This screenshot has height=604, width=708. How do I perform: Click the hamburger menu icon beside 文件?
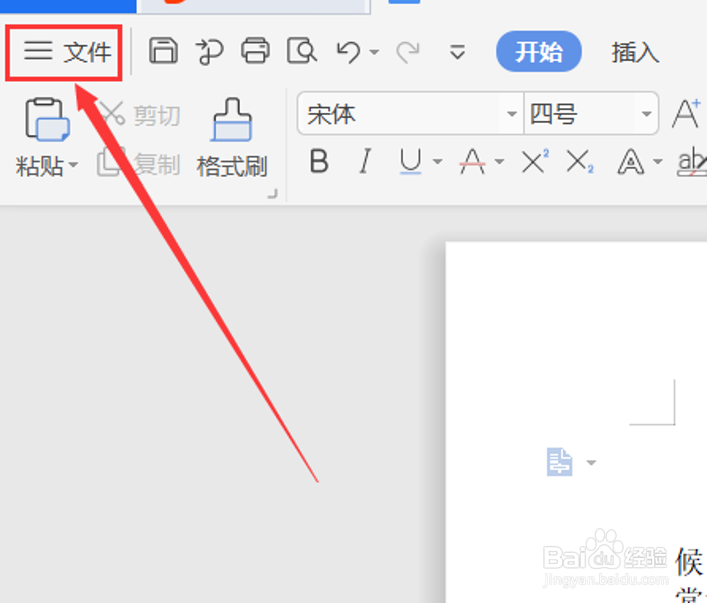[38, 51]
